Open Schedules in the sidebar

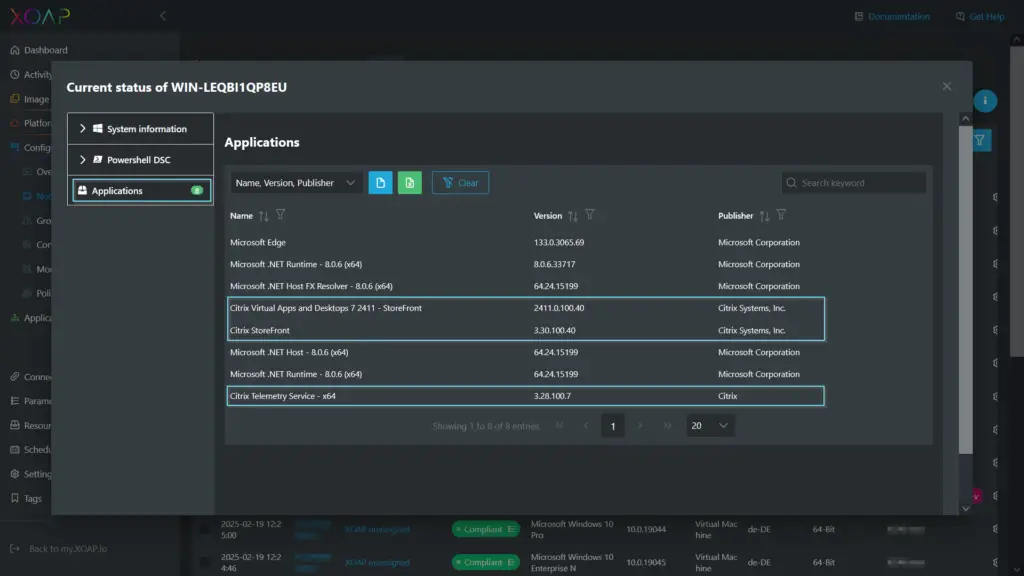[x=41, y=449]
